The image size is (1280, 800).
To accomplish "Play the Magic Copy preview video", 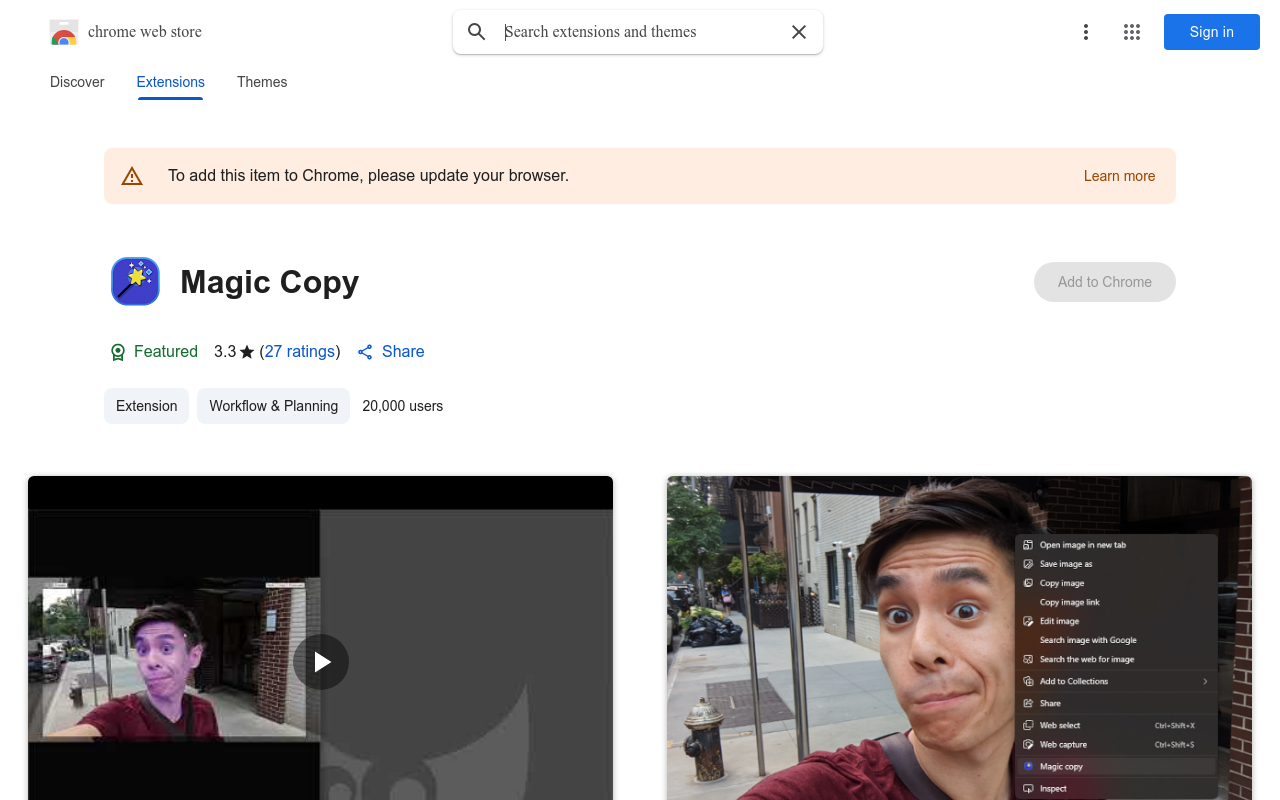I will 321,662.
